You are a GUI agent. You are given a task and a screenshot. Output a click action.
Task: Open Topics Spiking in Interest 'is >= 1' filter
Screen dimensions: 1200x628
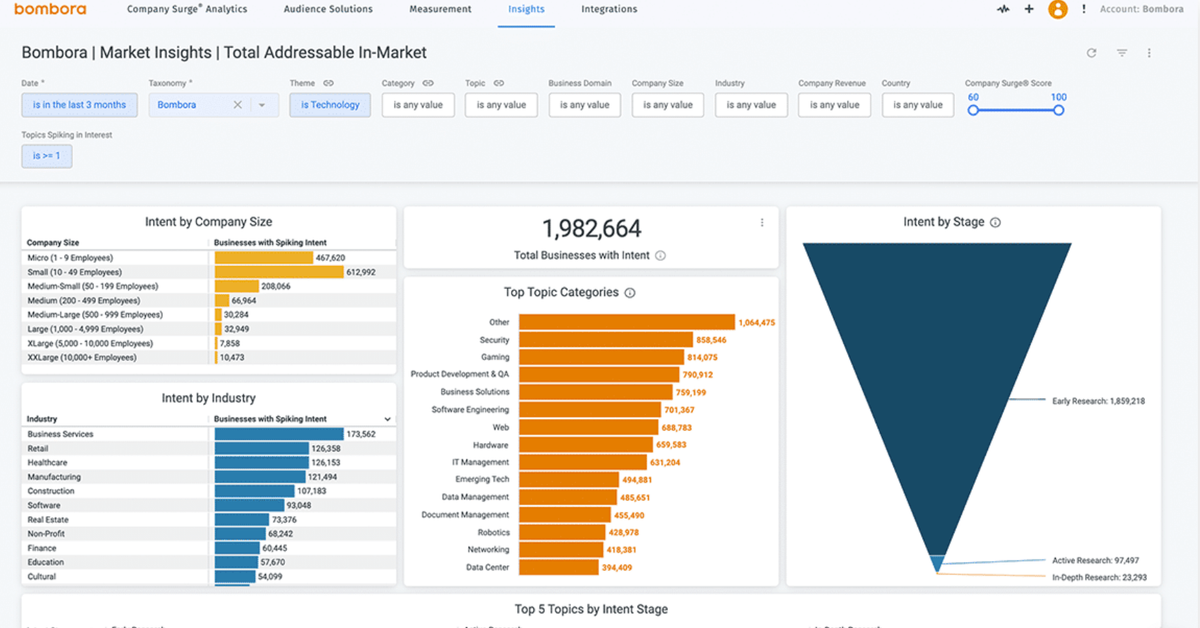[x=46, y=156]
